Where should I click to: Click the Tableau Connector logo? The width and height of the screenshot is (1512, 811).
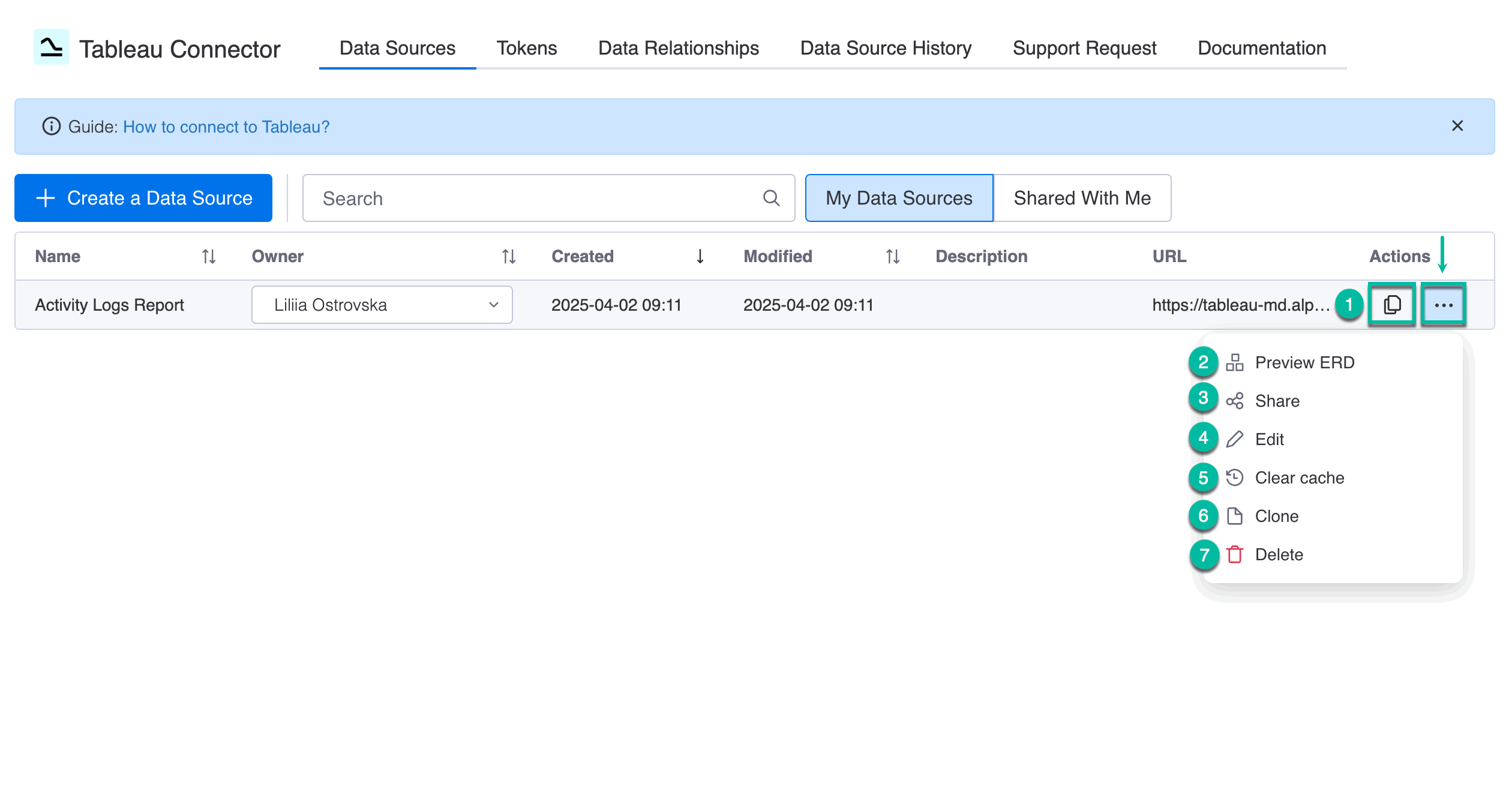[x=52, y=48]
